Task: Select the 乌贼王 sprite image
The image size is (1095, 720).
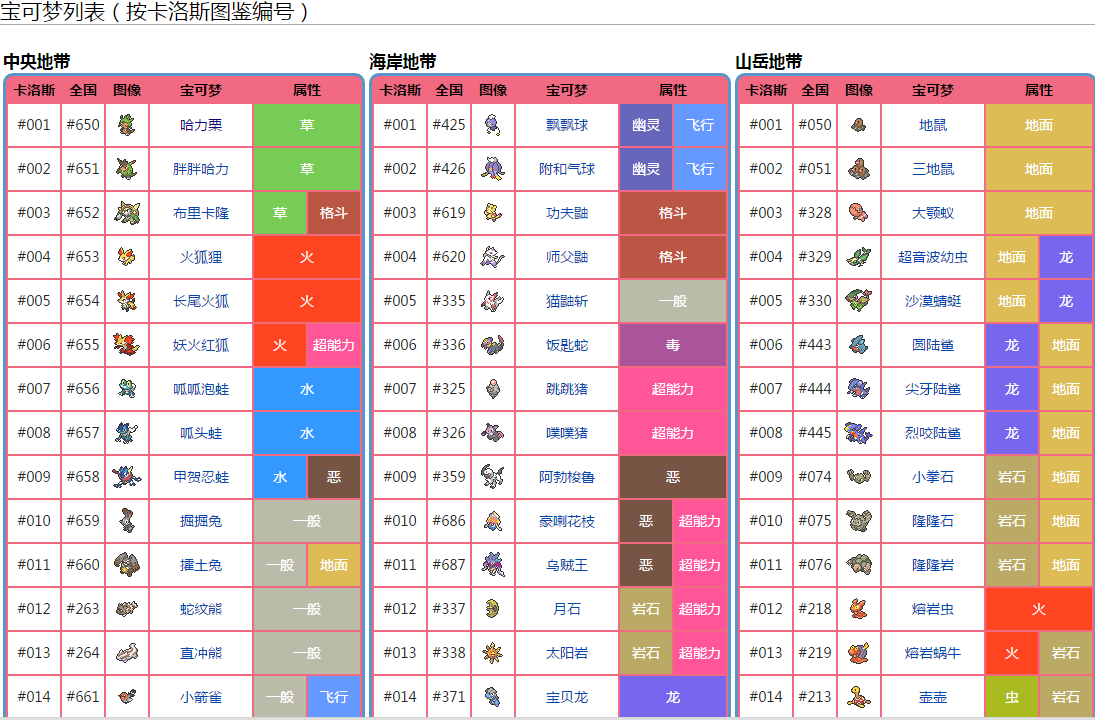Action: [492, 565]
